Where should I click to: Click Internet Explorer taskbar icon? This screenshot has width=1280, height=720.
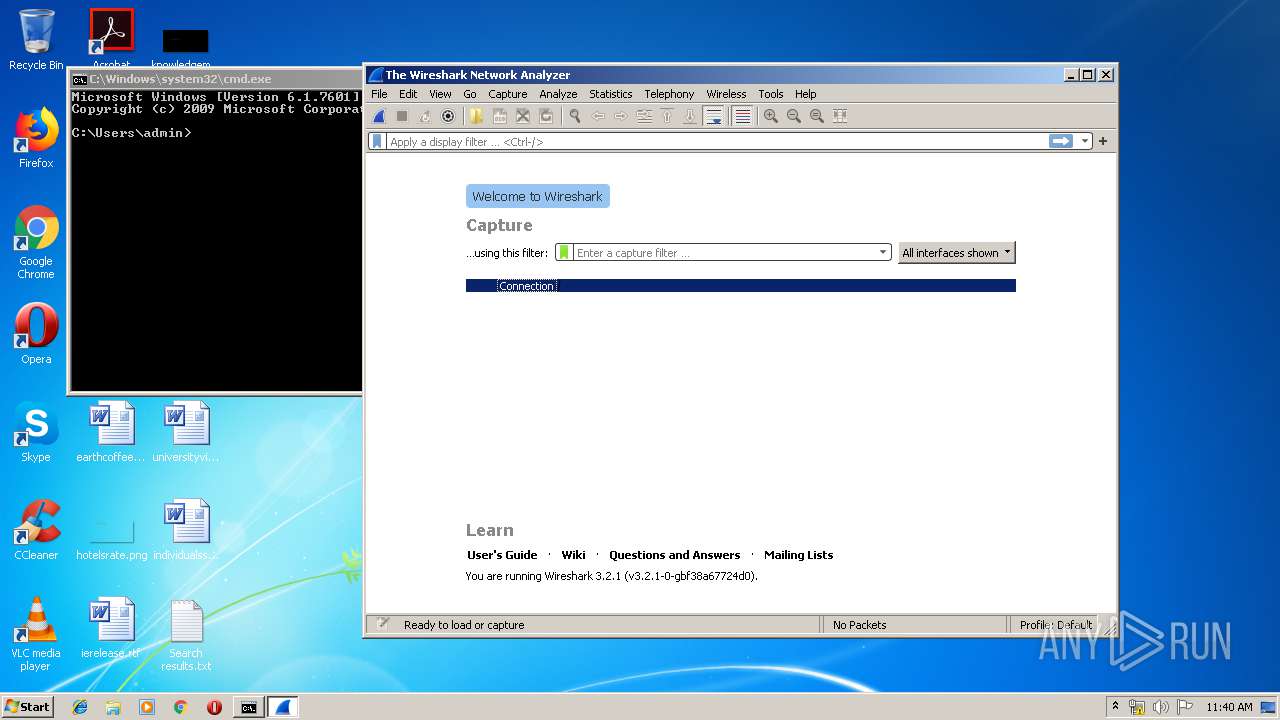pos(80,707)
